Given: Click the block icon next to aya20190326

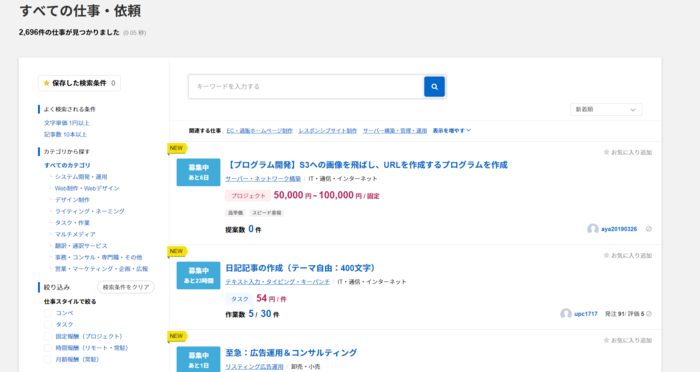Looking at the screenshot, I should [x=649, y=229].
